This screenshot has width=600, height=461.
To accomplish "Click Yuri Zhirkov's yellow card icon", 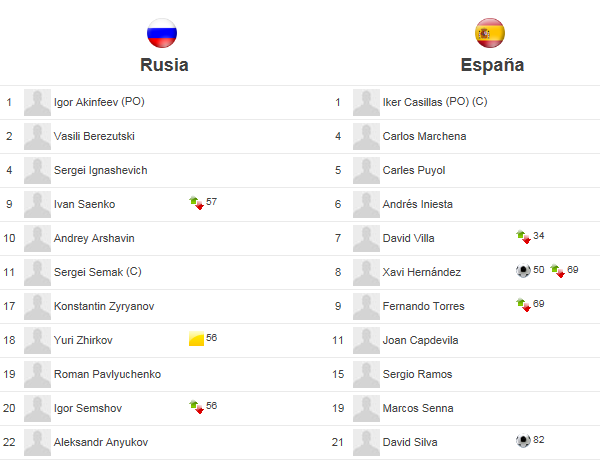I will [x=196, y=339].
